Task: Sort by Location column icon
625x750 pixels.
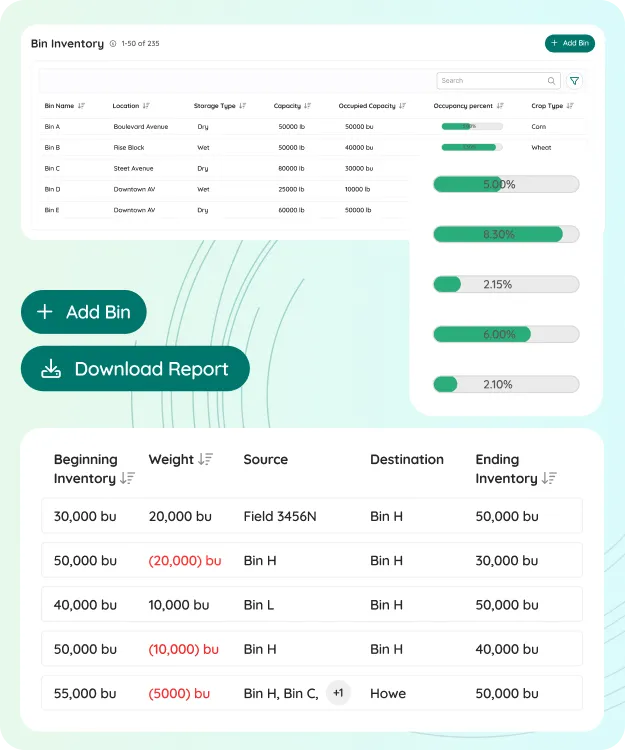Action: 146,106
